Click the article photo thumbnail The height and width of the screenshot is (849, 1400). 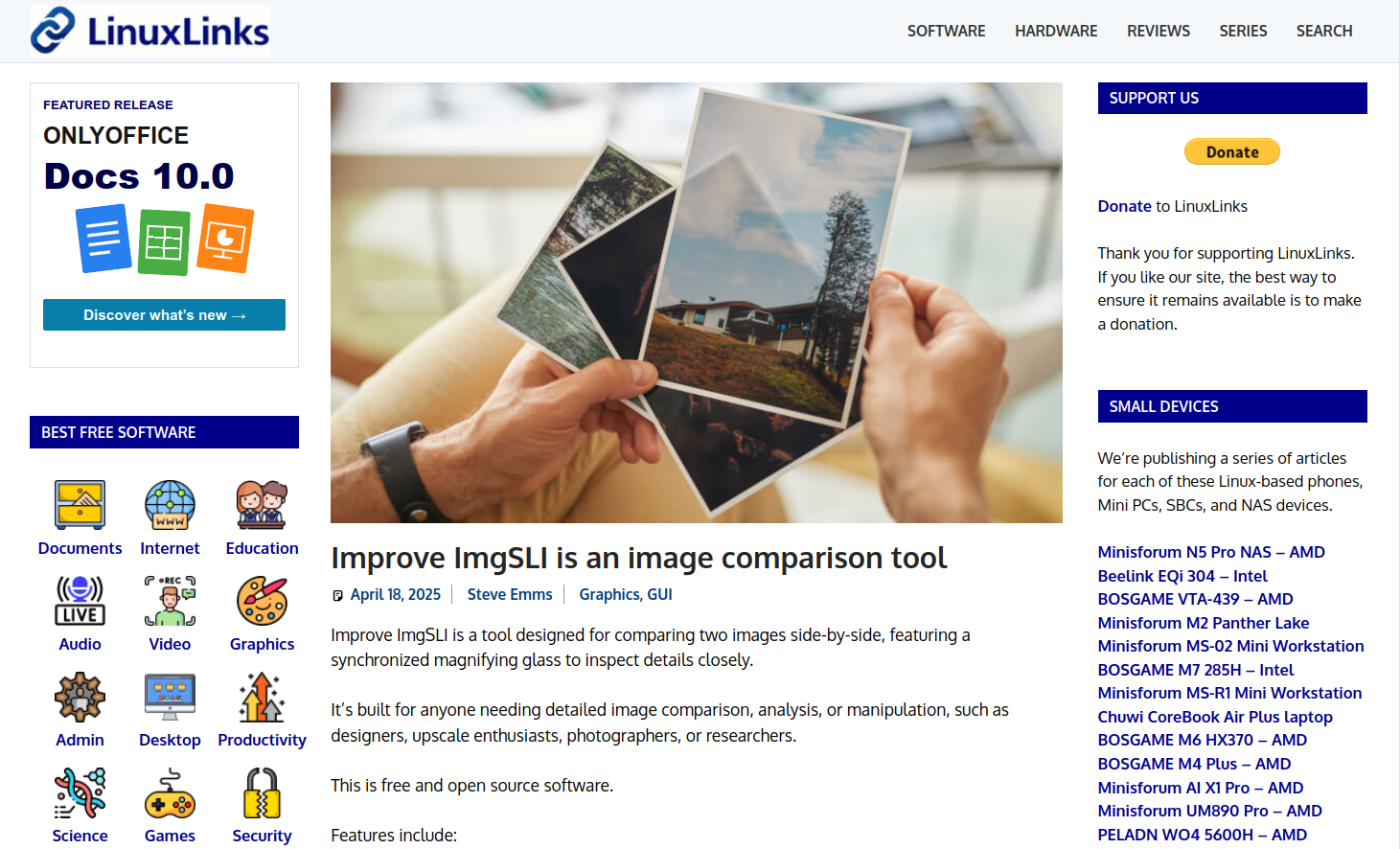pyautogui.click(x=697, y=303)
